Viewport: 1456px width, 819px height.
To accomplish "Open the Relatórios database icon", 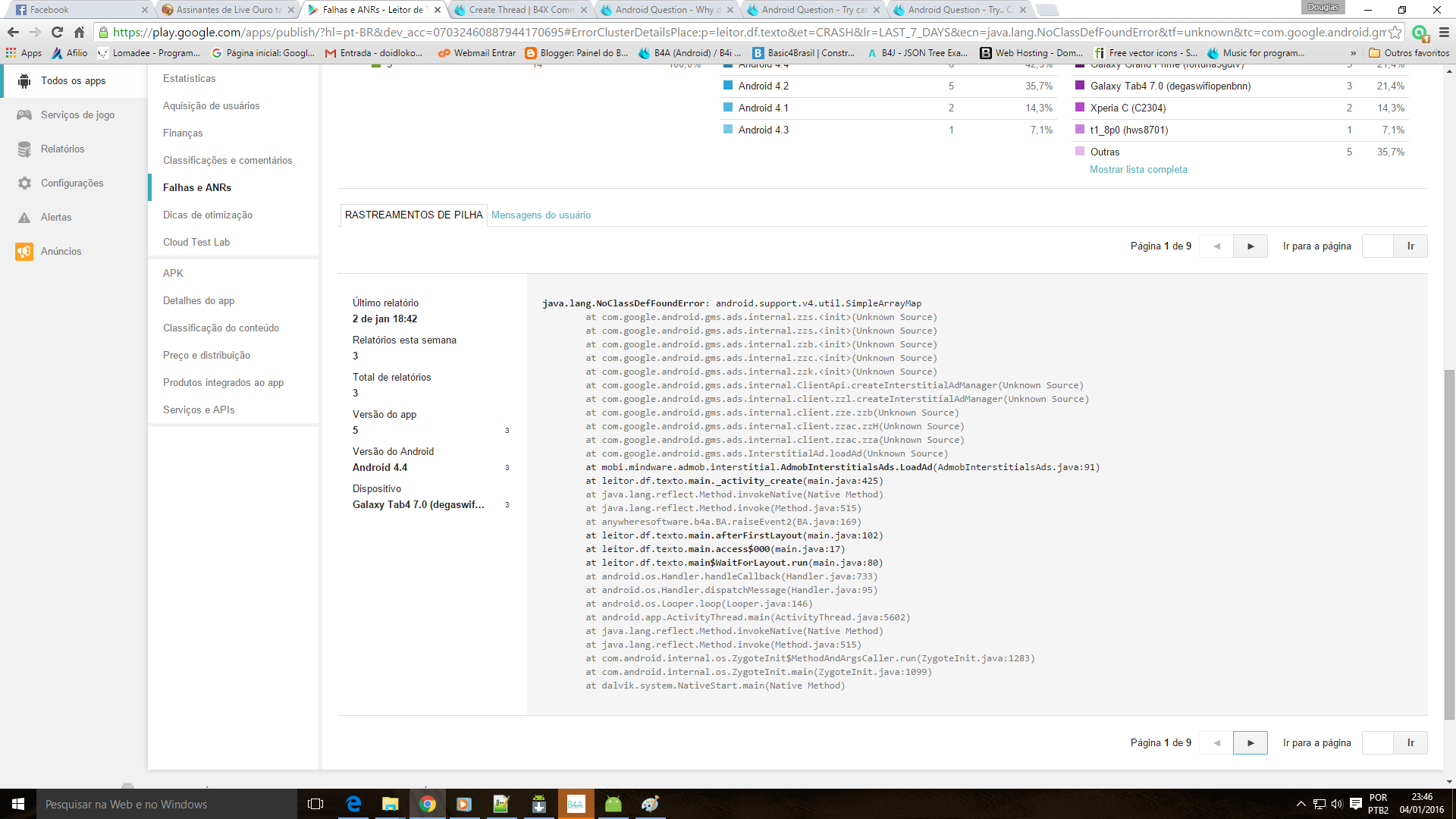I will pos(24,149).
